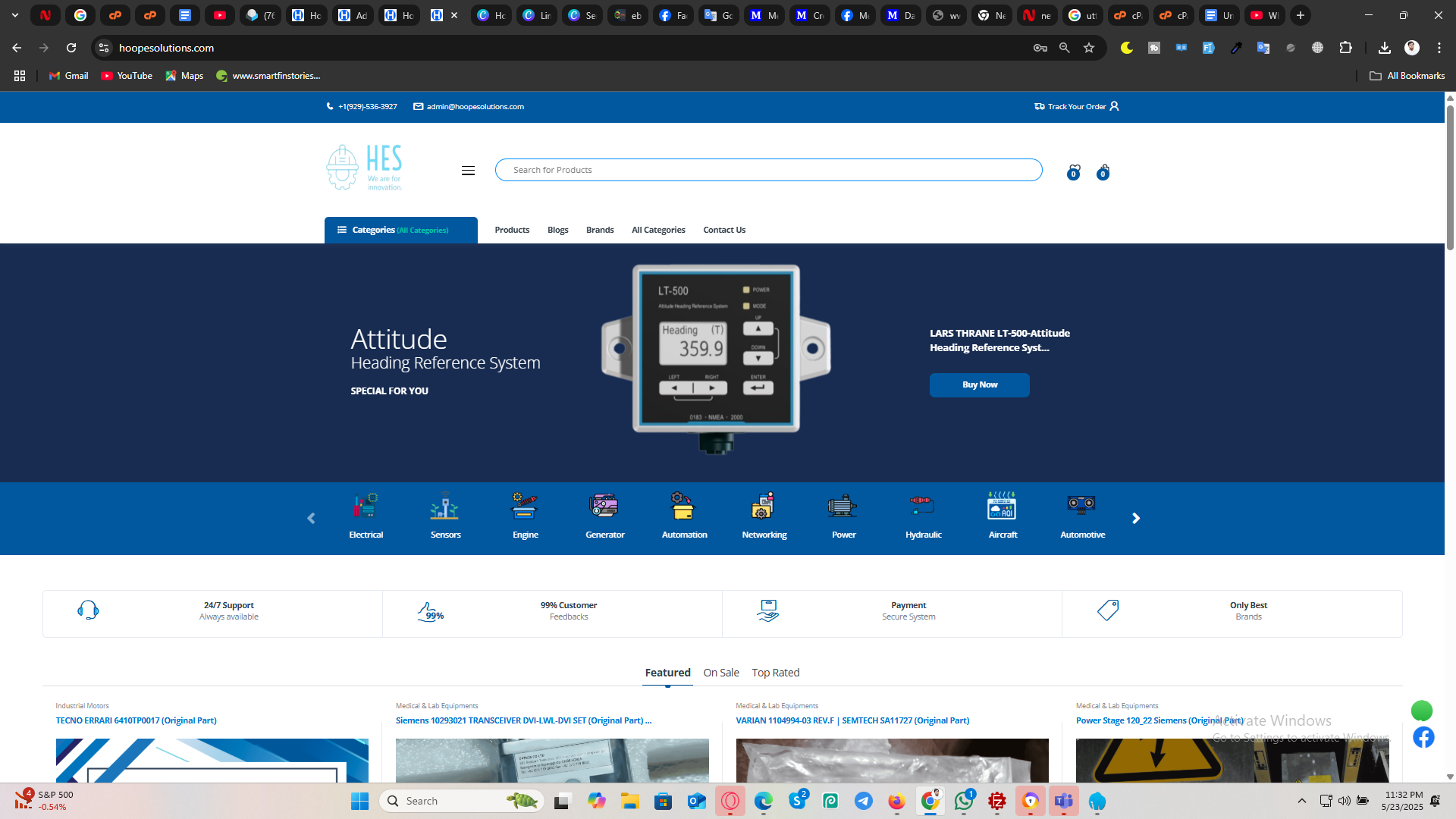The width and height of the screenshot is (1456, 819).
Task: Open the Power category icon
Action: click(x=843, y=507)
